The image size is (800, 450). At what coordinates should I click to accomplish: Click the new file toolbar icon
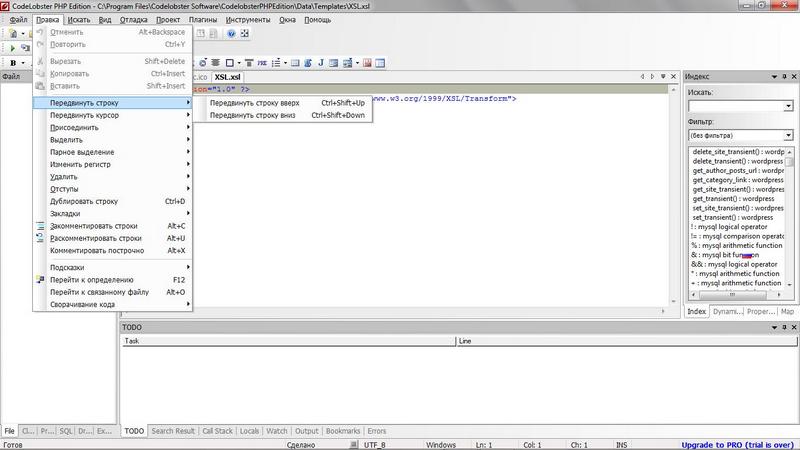[x=13, y=34]
